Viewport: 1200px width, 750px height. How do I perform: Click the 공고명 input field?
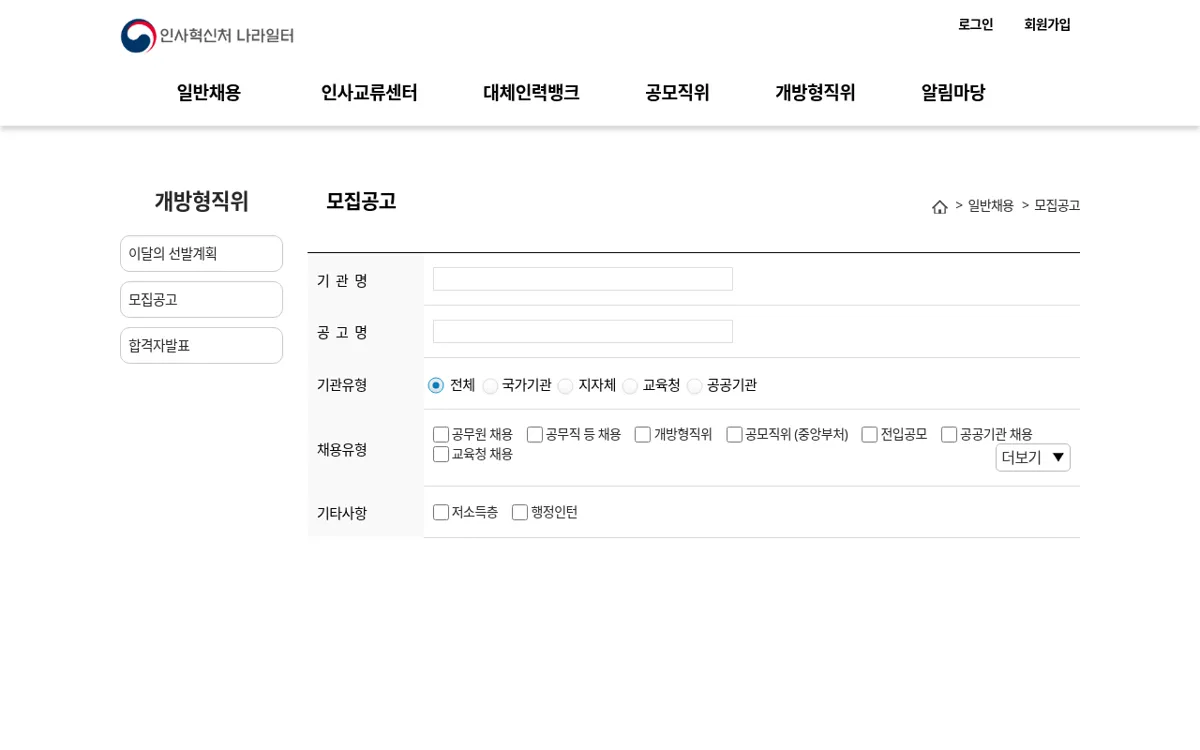coord(583,332)
